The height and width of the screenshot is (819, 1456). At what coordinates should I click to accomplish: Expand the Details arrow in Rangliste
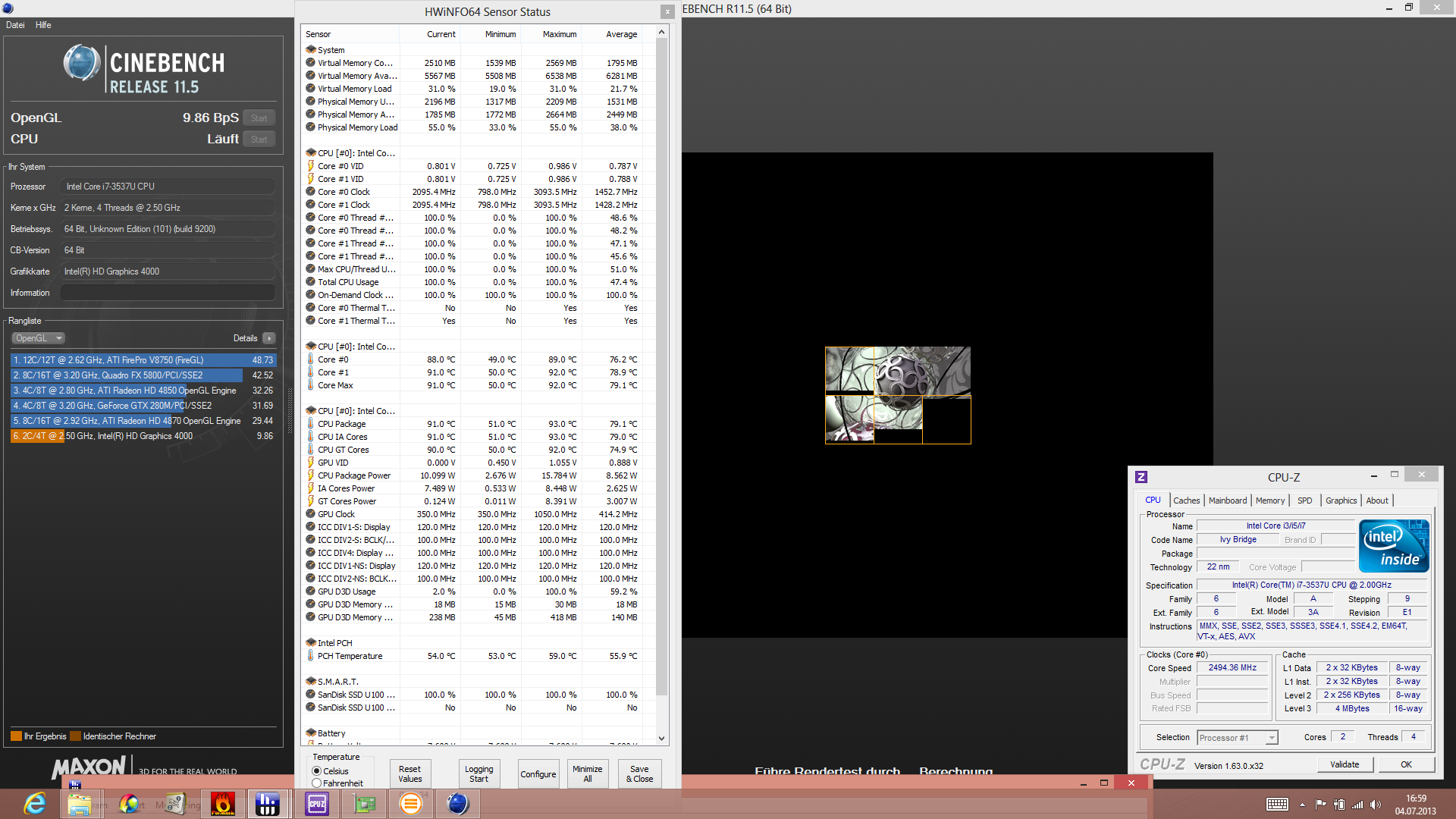269,338
